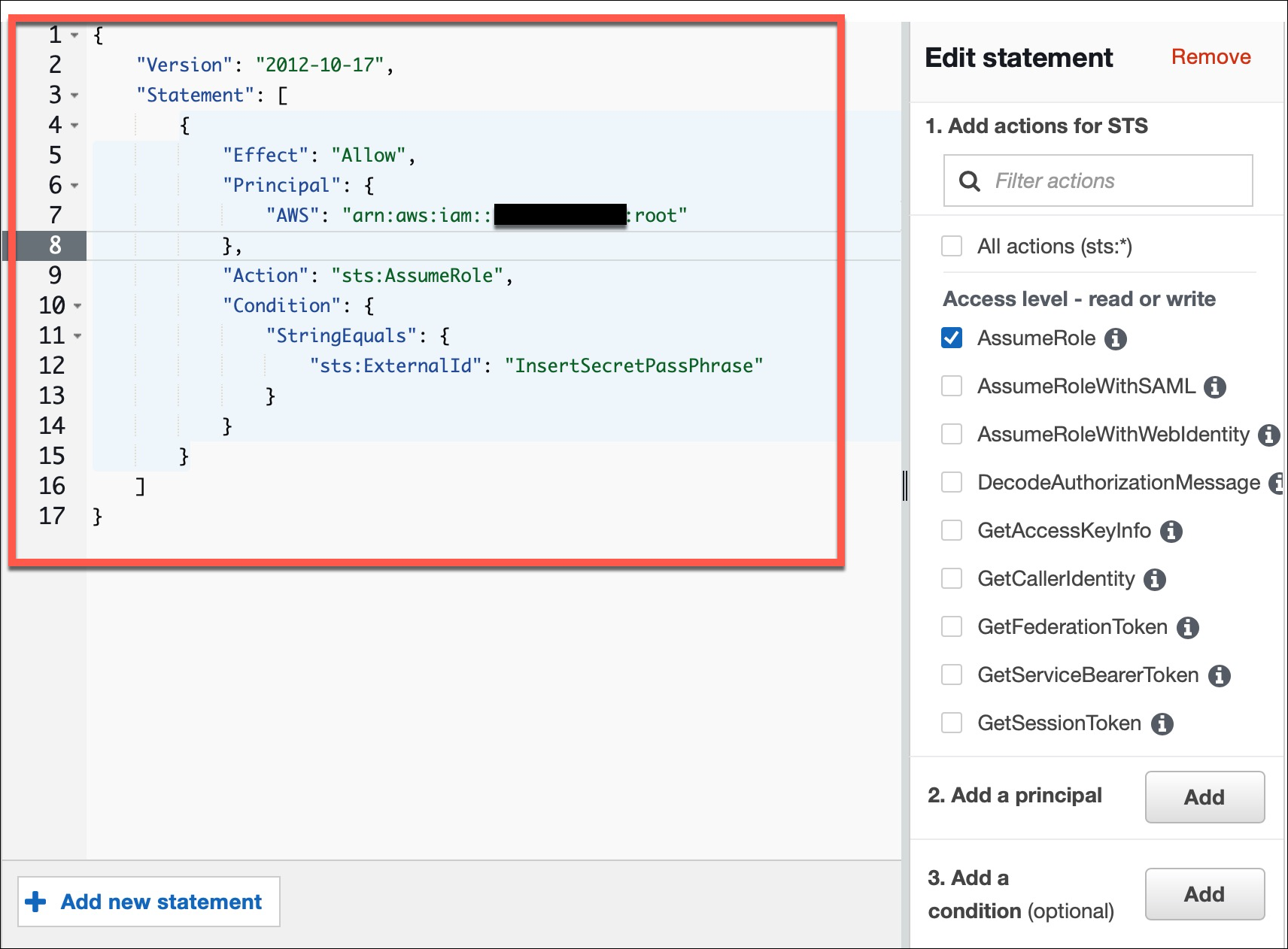Click the AssumeRoleWithSAML info icon

pyautogui.click(x=1215, y=387)
